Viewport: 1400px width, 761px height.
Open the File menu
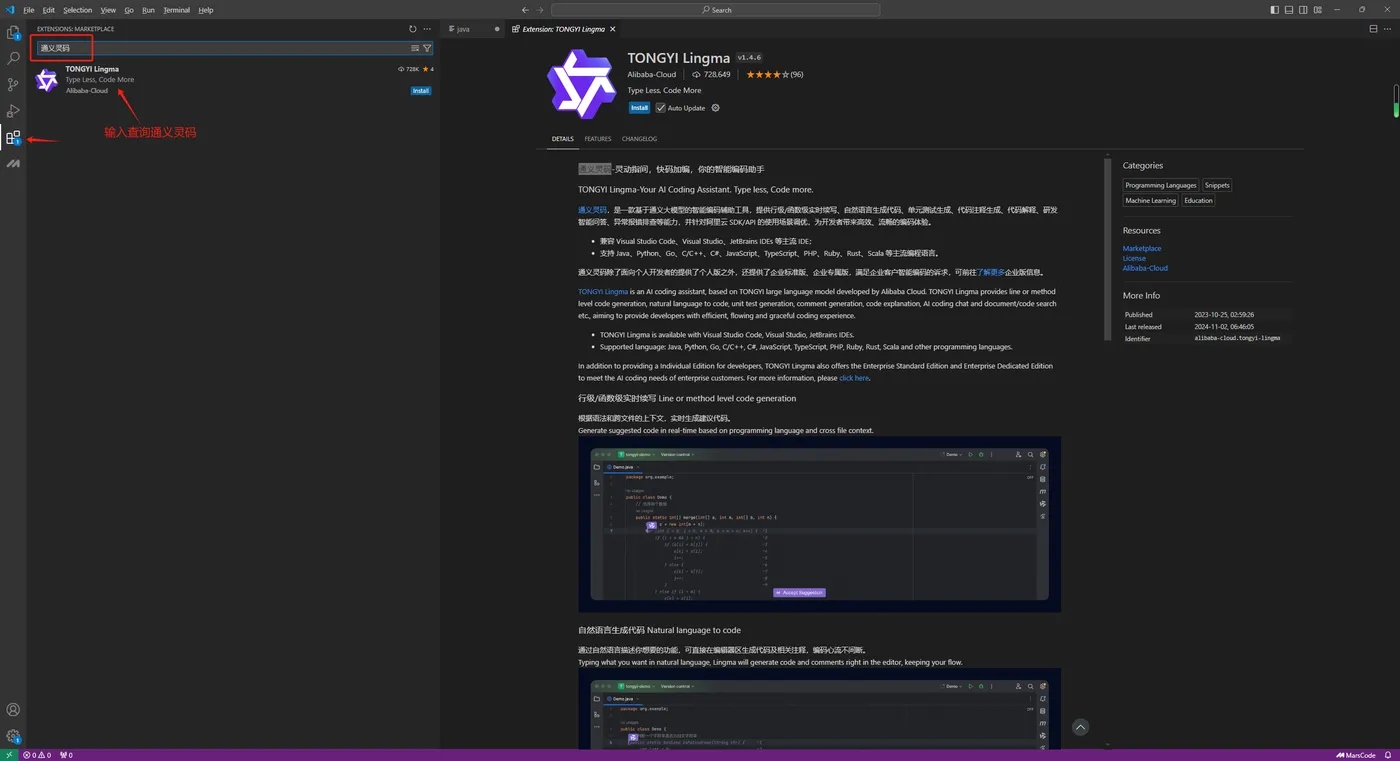click(28, 10)
